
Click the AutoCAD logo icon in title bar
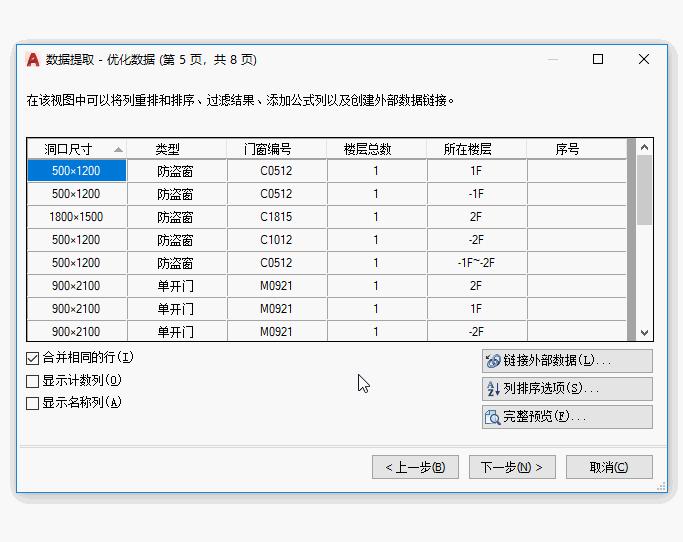[33, 59]
